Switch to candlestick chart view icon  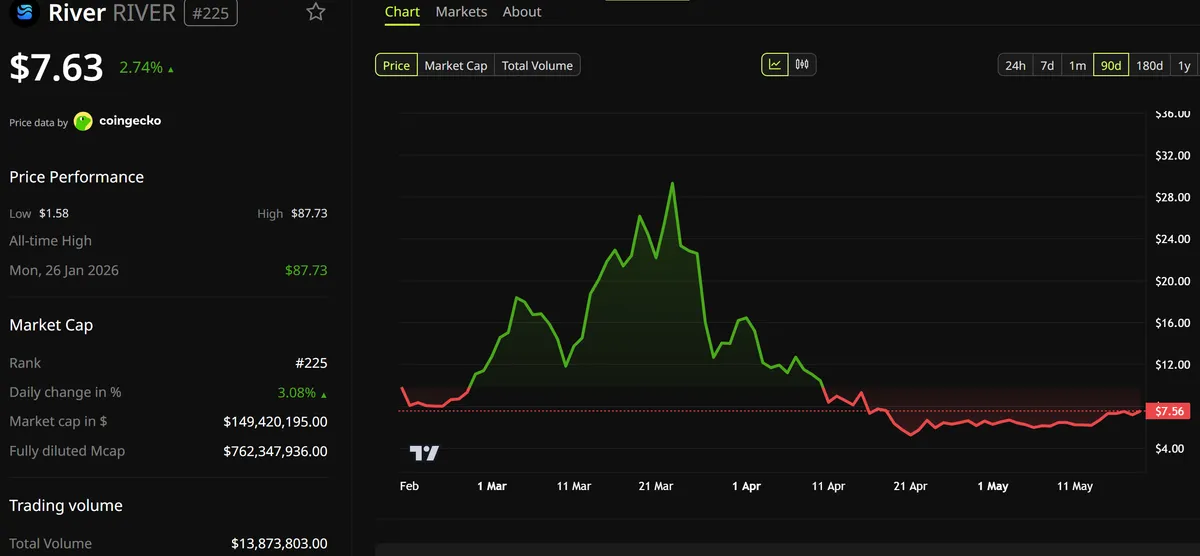[802, 65]
